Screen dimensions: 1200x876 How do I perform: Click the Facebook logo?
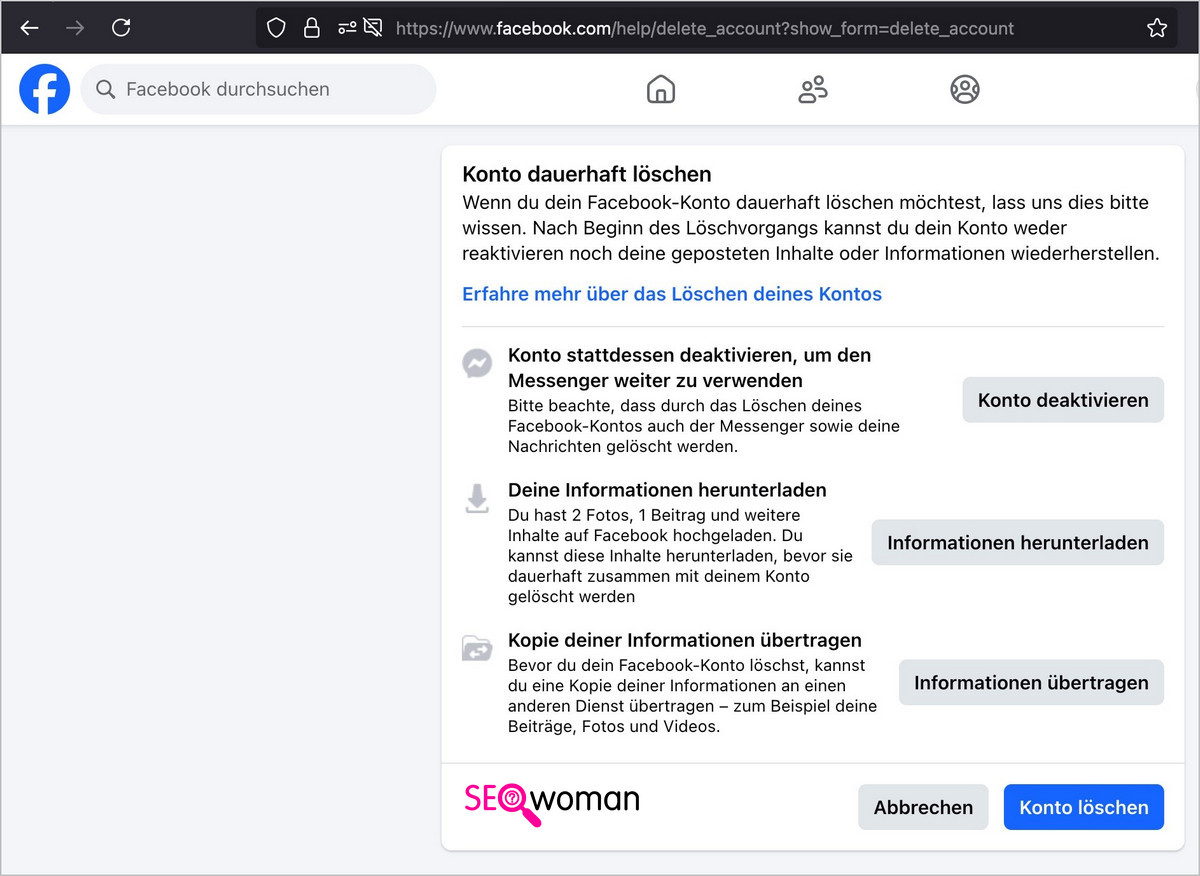pos(45,89)
